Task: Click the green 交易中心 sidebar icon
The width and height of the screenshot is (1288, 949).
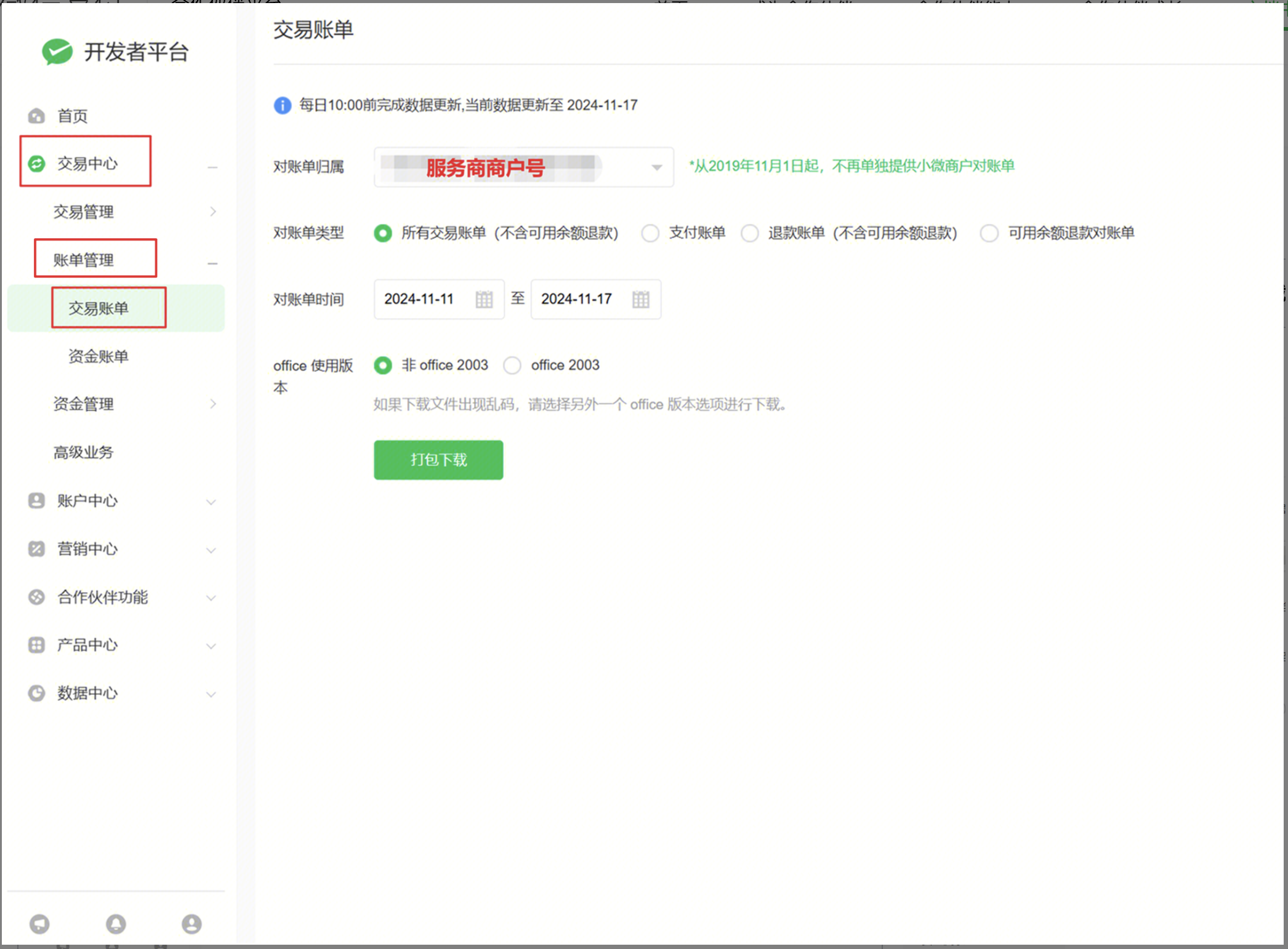Action: point(37,163)
